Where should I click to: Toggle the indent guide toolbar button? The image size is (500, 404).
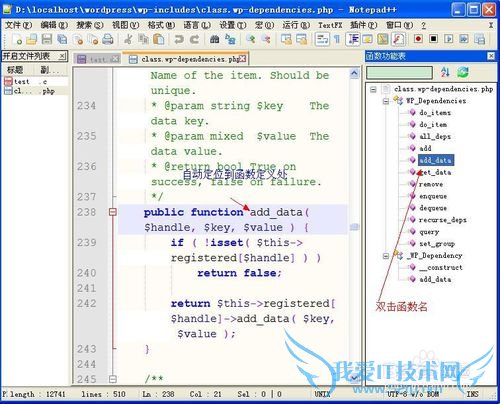[x=353, y=39]
